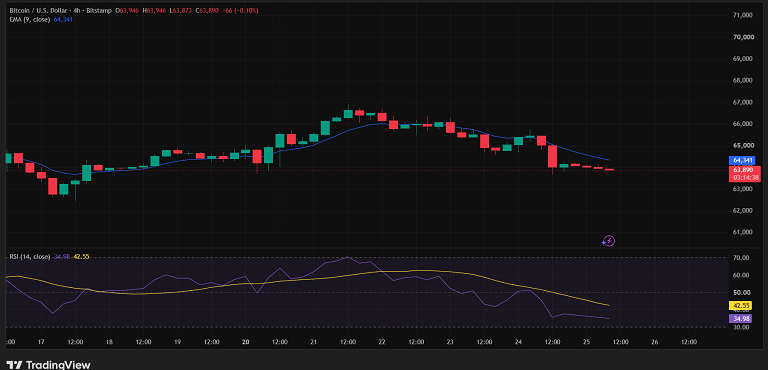
Task: Click the purple lightning bolt icon
Action: [x=608, y=241]
